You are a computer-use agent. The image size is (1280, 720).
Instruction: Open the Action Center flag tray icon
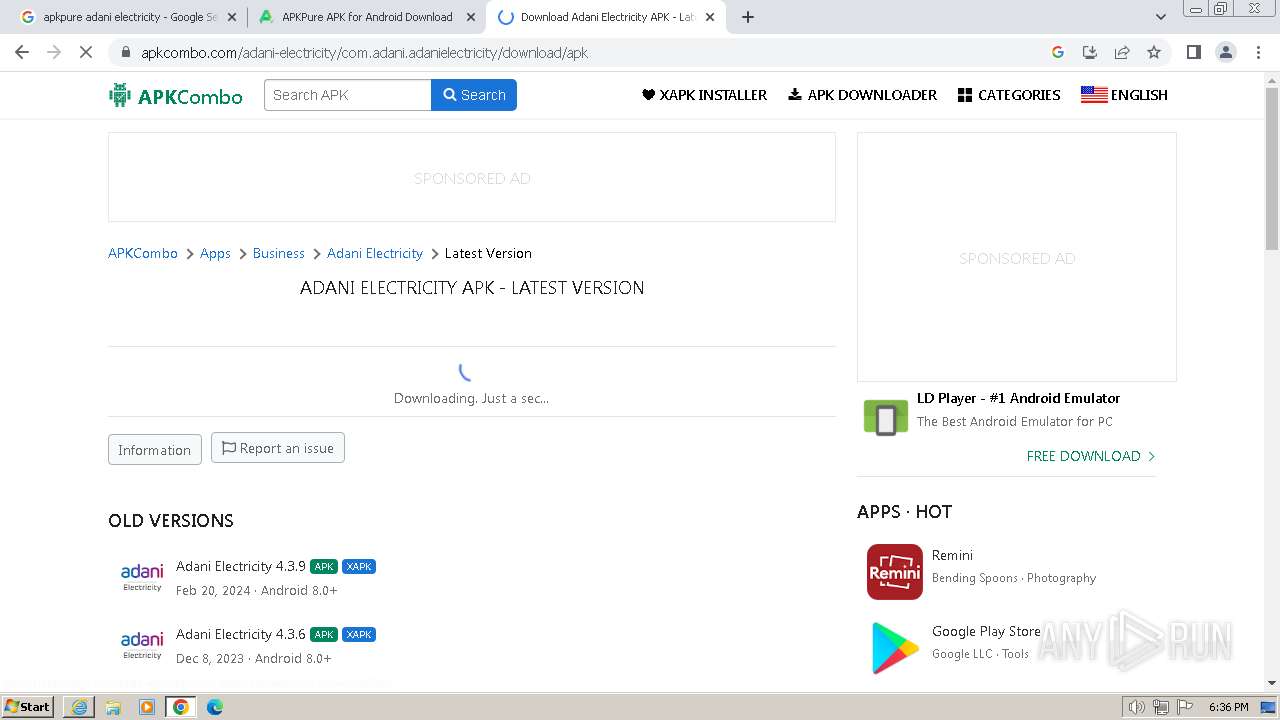1184,707
